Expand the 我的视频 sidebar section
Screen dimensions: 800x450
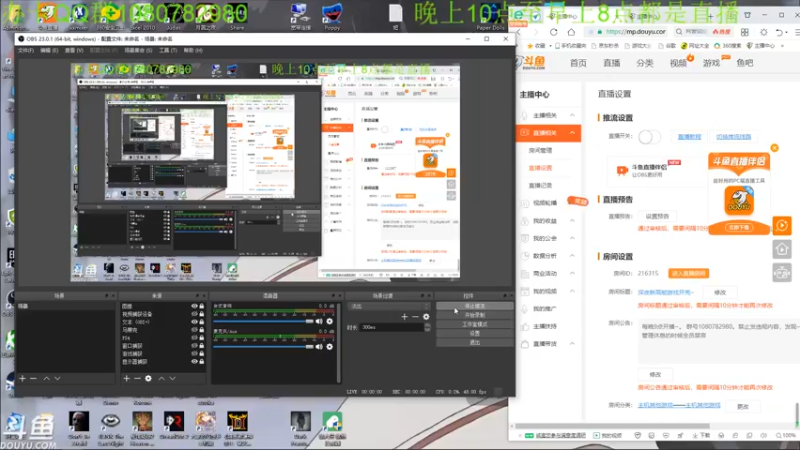(x=572, y=291)
